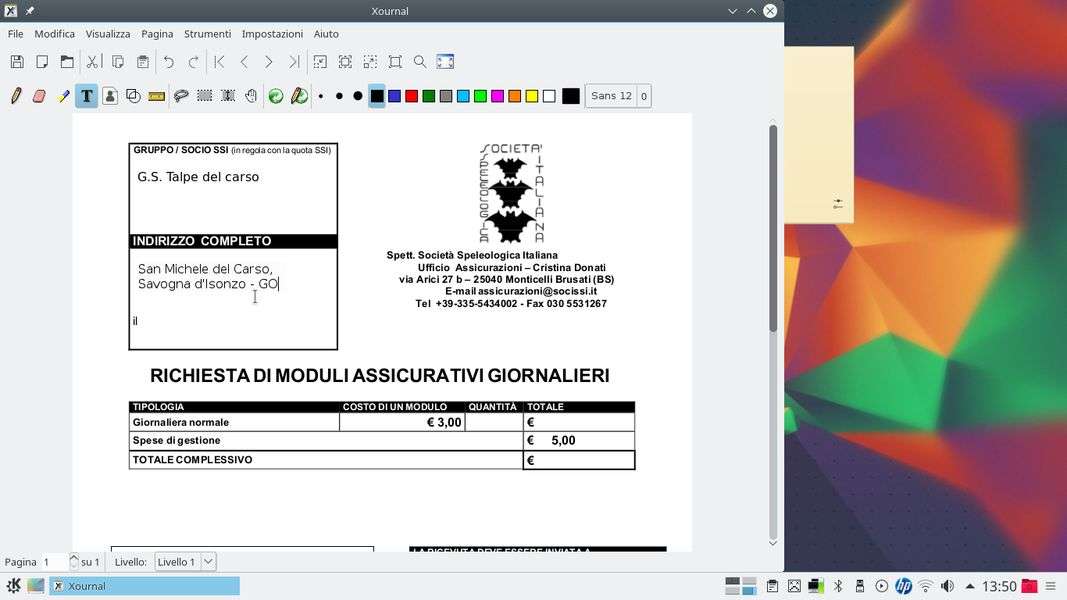Click the default tool green icon
The height and width of the screenshot is (600, 1067).
(x=276, y=96)
